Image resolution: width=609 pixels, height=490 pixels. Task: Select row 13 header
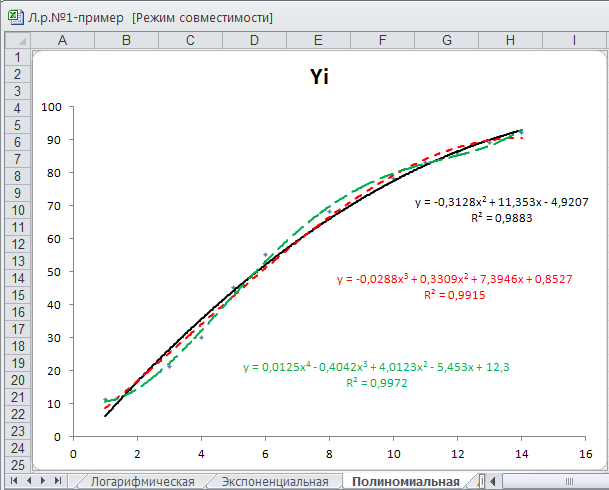point(17,261)
